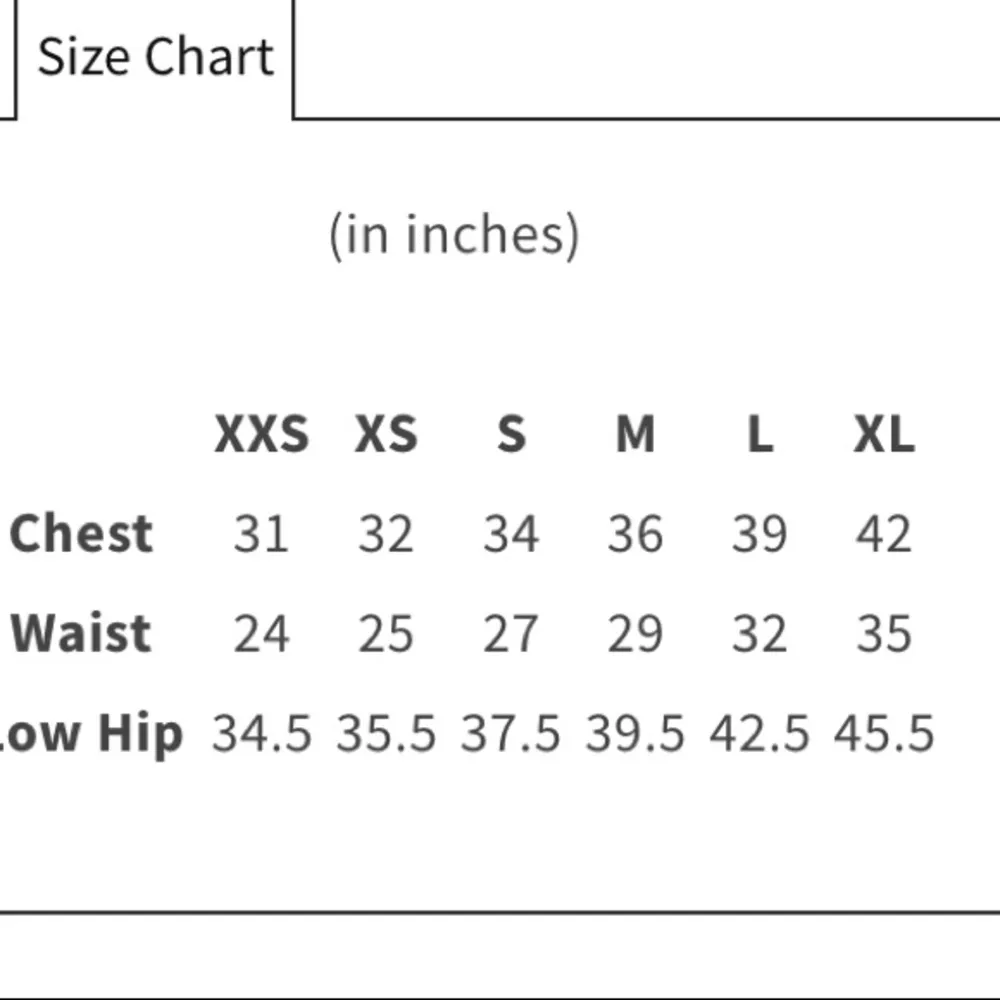1000x1000 pixels.
Task: Click chest measurement 31 for XXS
Action: point(261,533)
